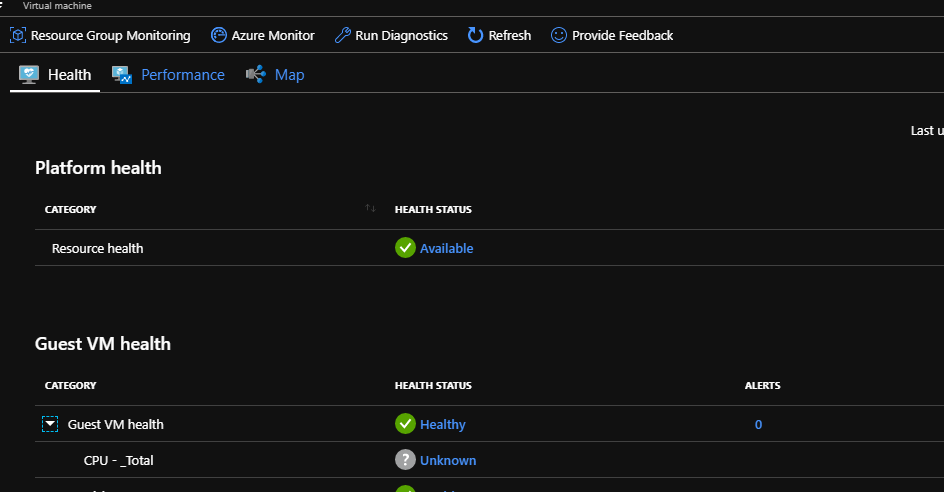The width and height of the screenshot is (944, 492).
Task: Click the Run Diagnostics wrench icon
Action: point(342,35)
